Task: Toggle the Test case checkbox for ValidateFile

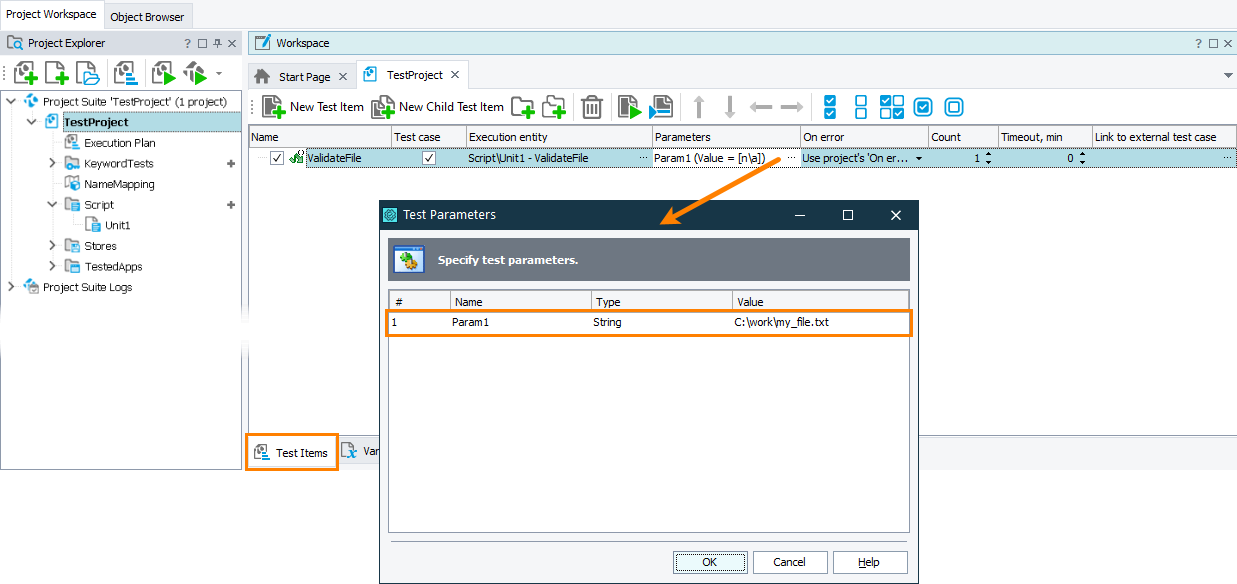Action: click(429, 157)
